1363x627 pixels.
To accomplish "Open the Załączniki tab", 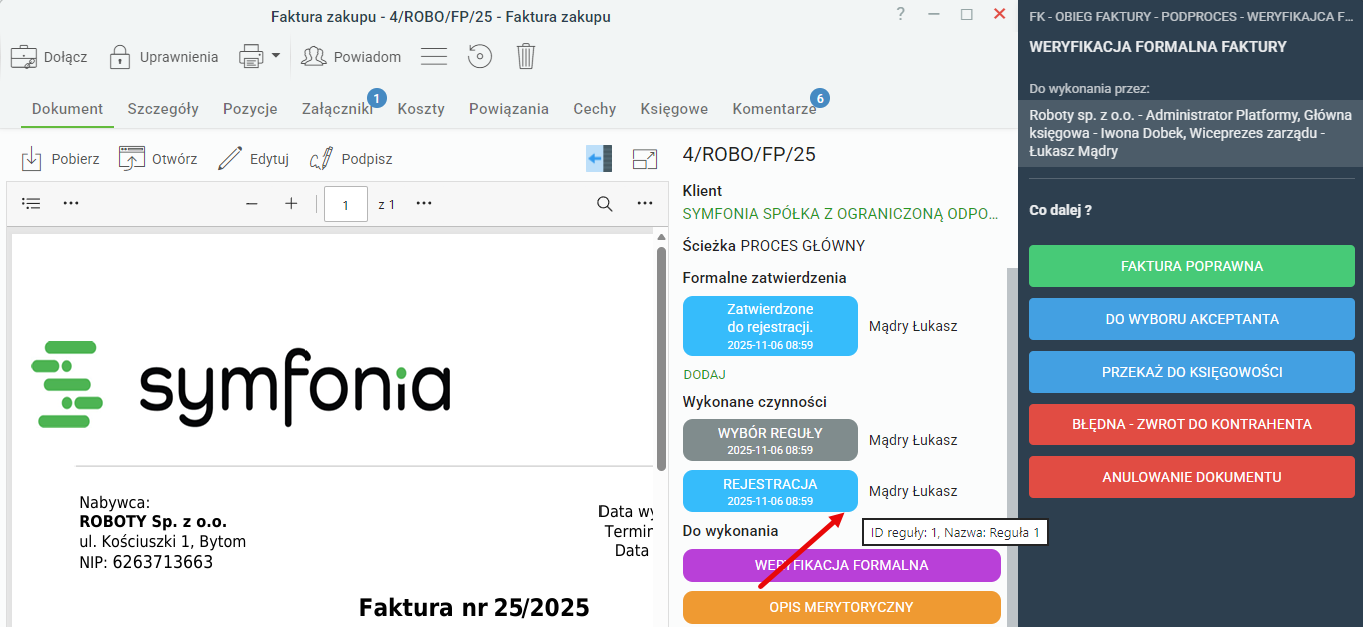I will point(337,109).
